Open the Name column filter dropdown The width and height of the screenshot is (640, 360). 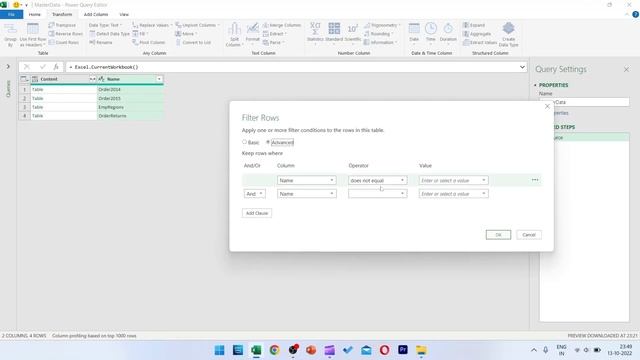coord(159,79)
